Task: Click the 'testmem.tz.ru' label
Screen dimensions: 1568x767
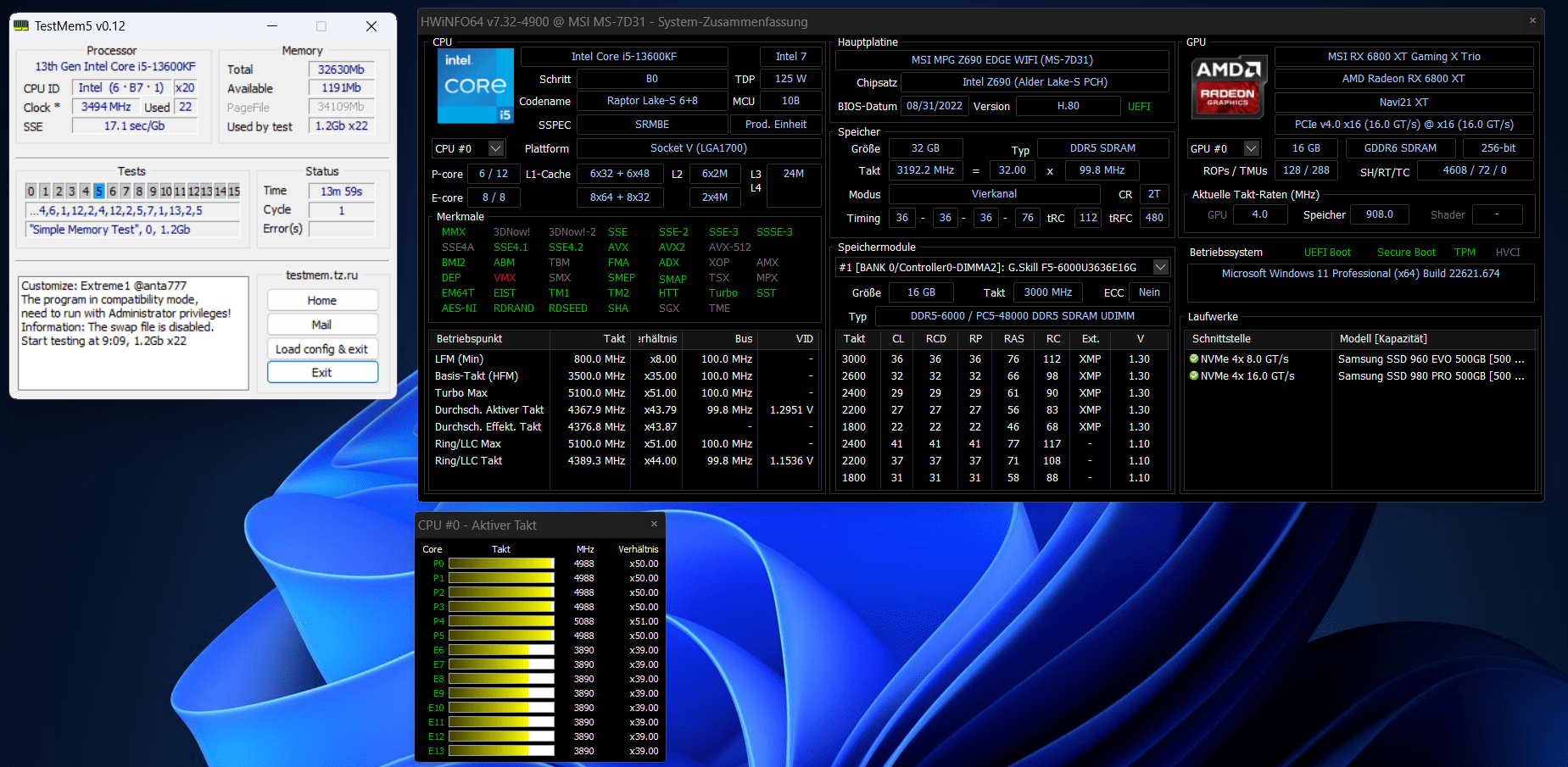Action: 321,275
